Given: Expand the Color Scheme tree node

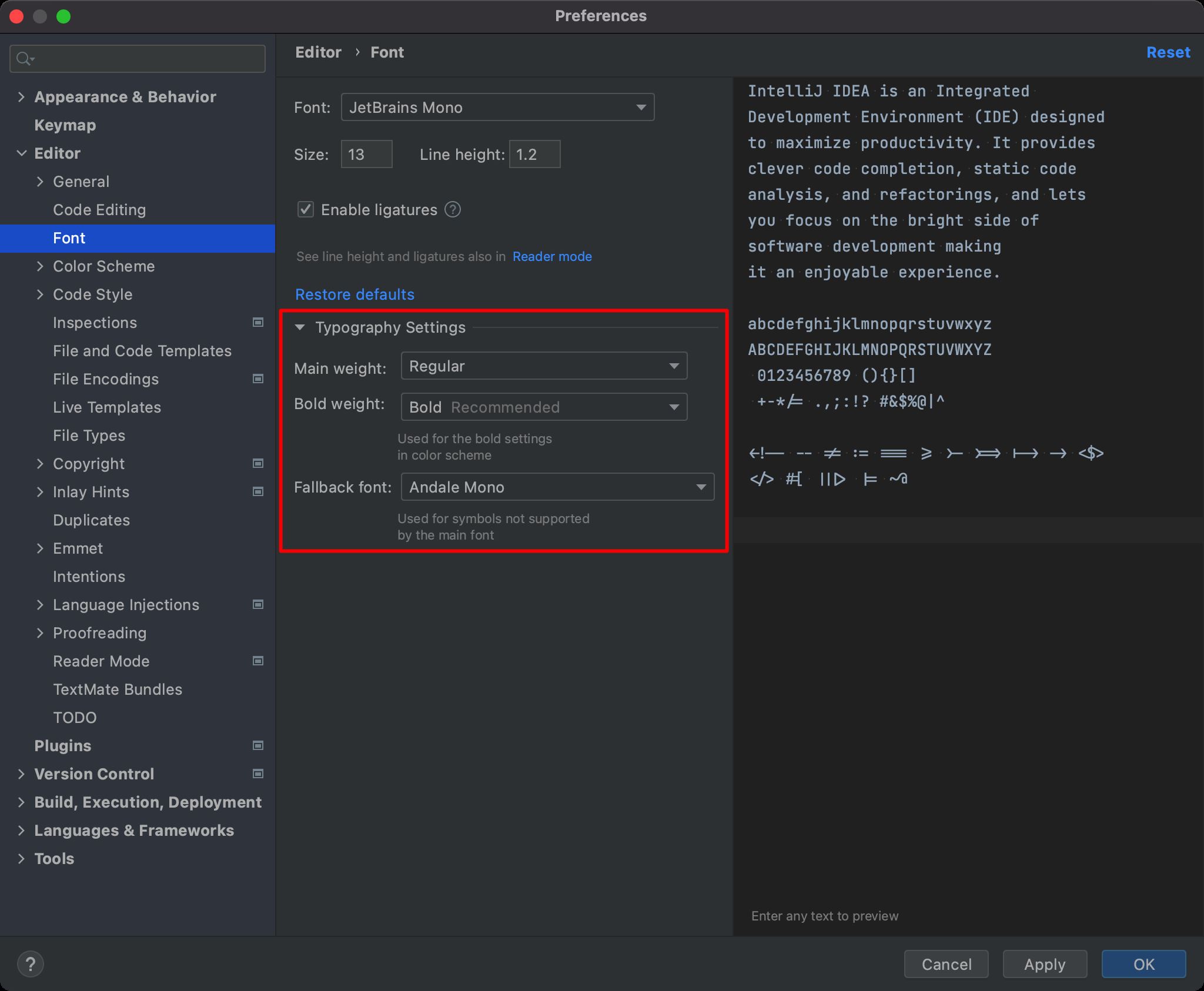Looking at the screenshot, I should point(40,266).
